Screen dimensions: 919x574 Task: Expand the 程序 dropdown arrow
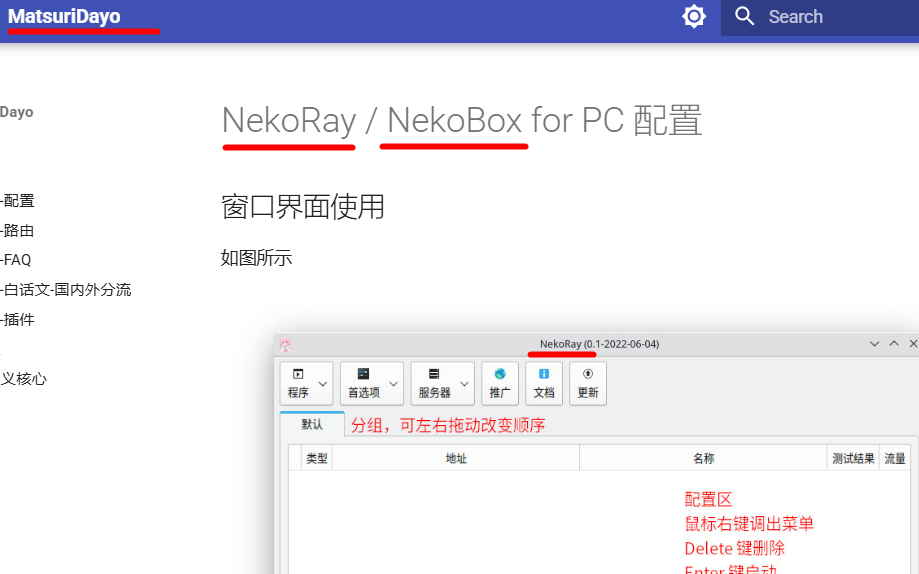pos(323,384)
